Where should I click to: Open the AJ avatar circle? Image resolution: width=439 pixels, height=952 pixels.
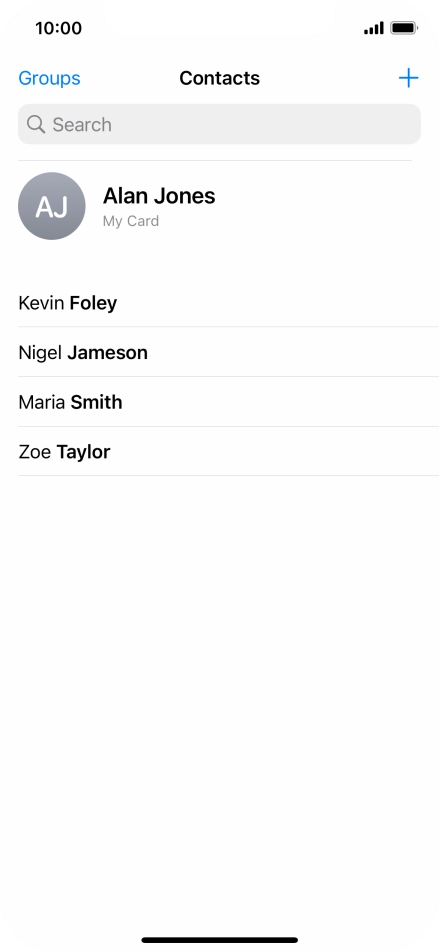[x=52, y=206]
